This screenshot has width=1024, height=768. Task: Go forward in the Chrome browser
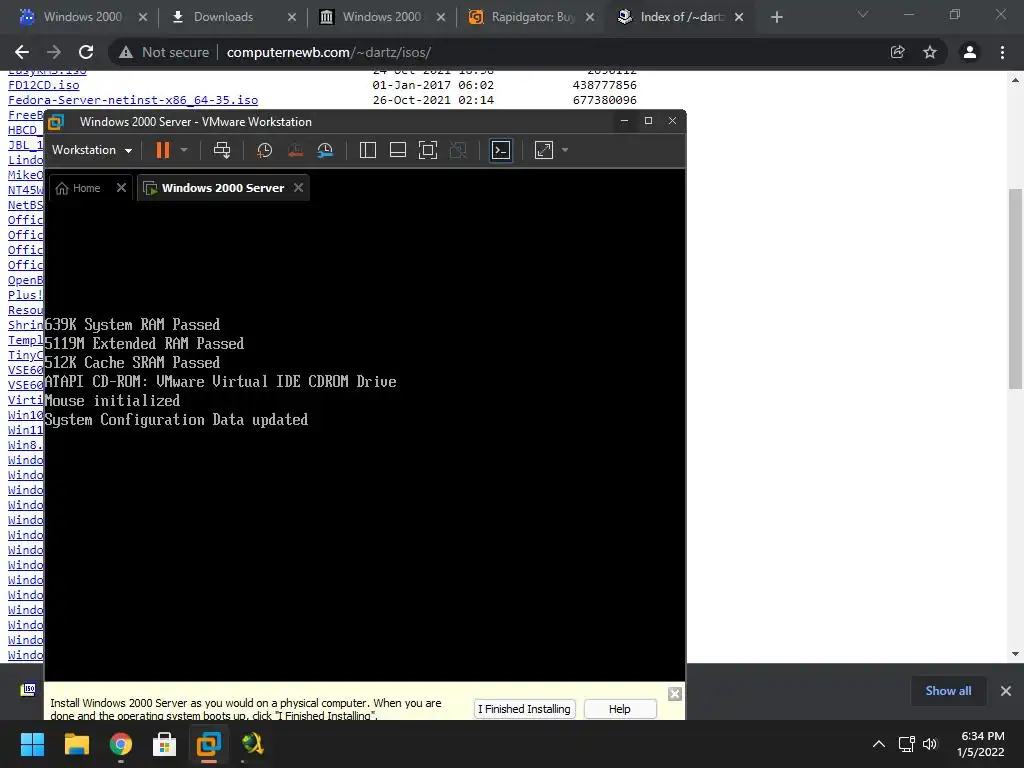(54, 52)
